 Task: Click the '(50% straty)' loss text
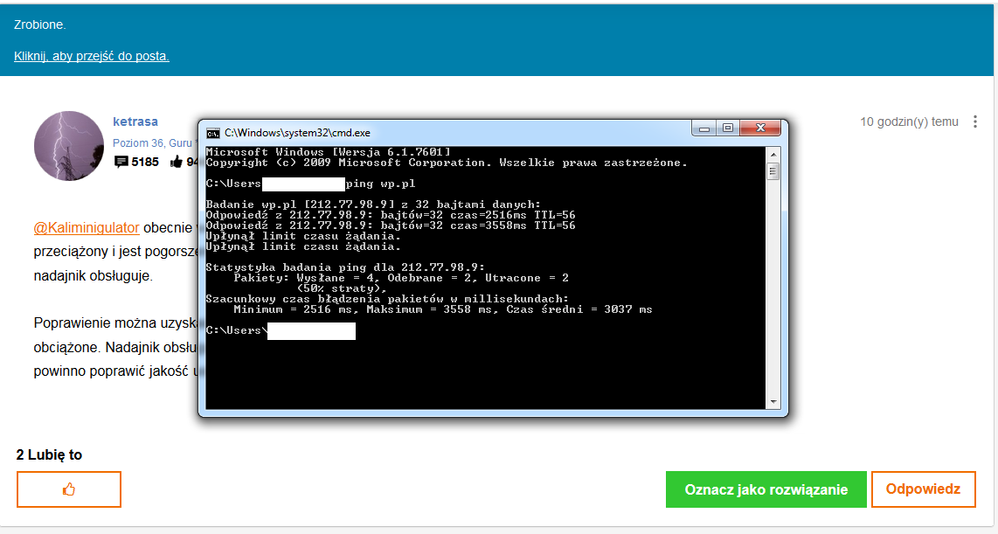[342, 288]
